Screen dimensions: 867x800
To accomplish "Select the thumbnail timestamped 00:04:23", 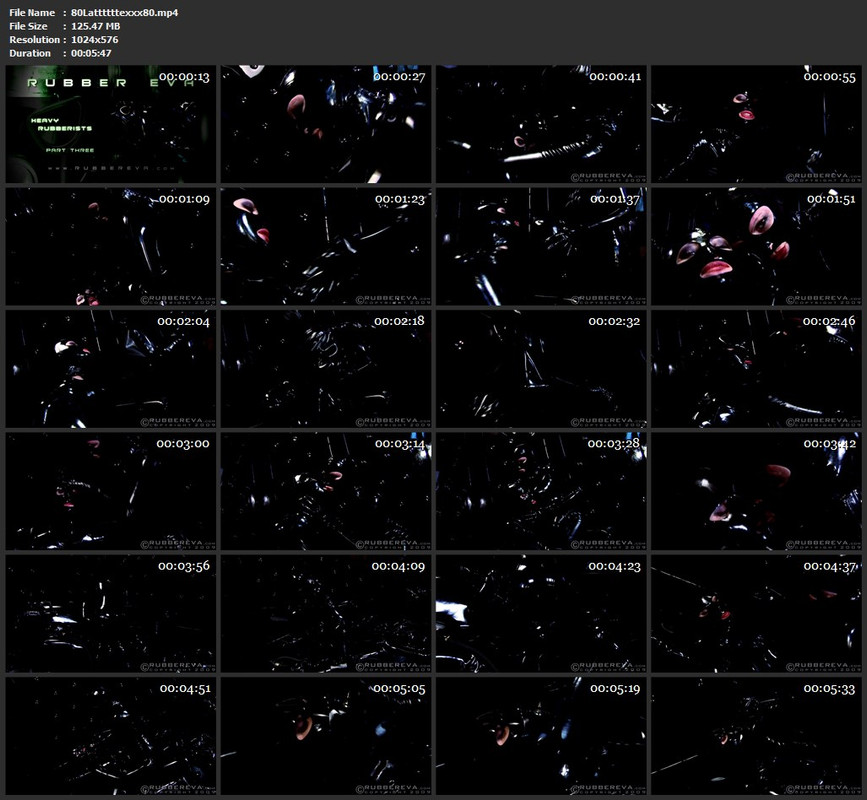I will (x=541, y=614).
